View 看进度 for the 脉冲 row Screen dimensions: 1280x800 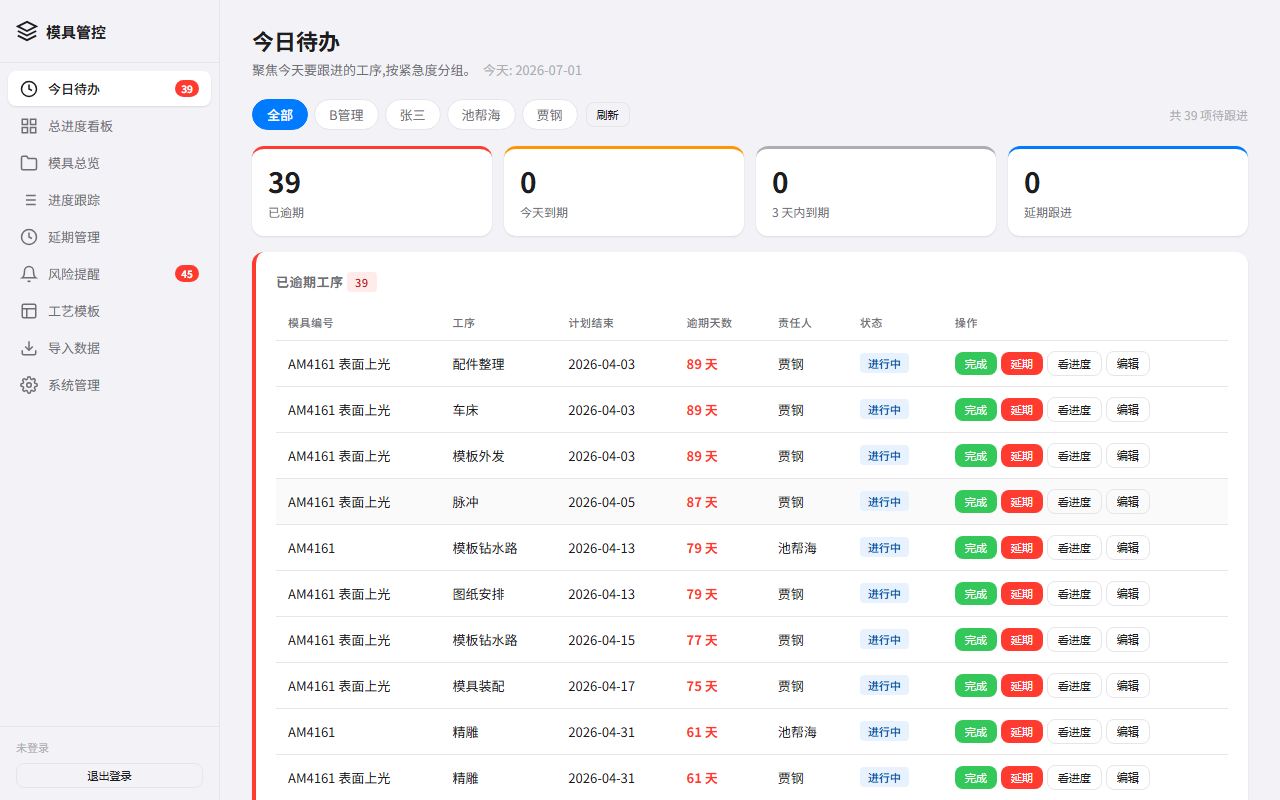pyautogui.click(x=1074, y=502)
